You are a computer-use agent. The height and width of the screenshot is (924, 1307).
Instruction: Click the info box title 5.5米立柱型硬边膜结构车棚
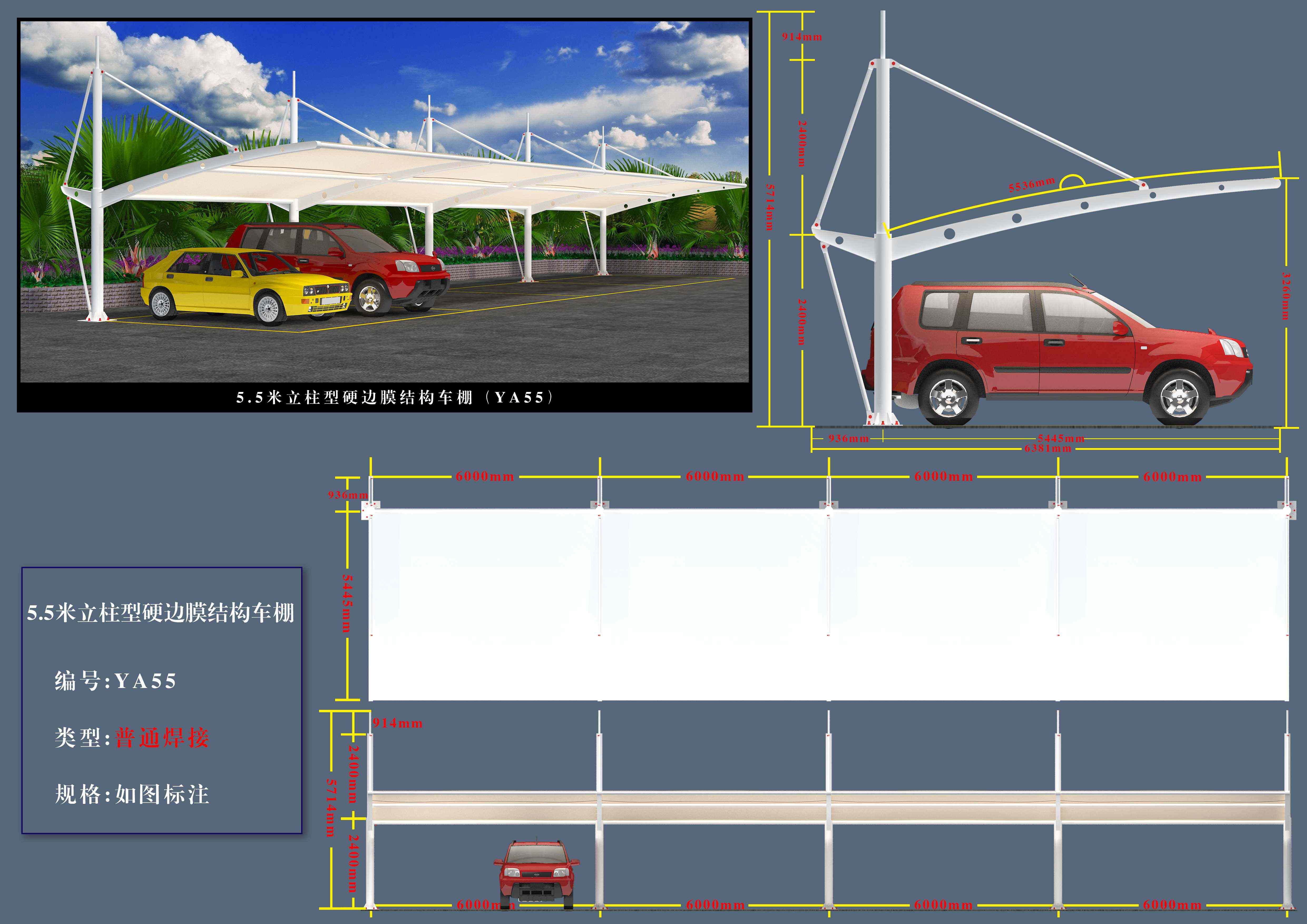click(160, 613)
